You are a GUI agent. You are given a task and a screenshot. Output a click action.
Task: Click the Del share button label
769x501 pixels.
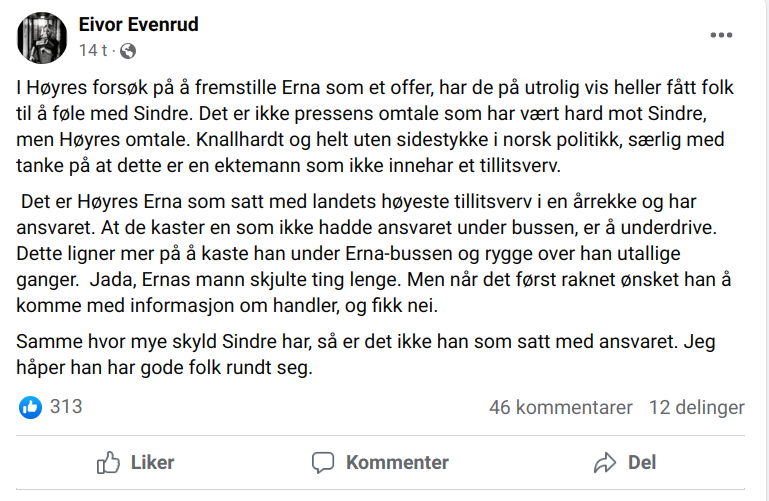(x=642, y=462)
